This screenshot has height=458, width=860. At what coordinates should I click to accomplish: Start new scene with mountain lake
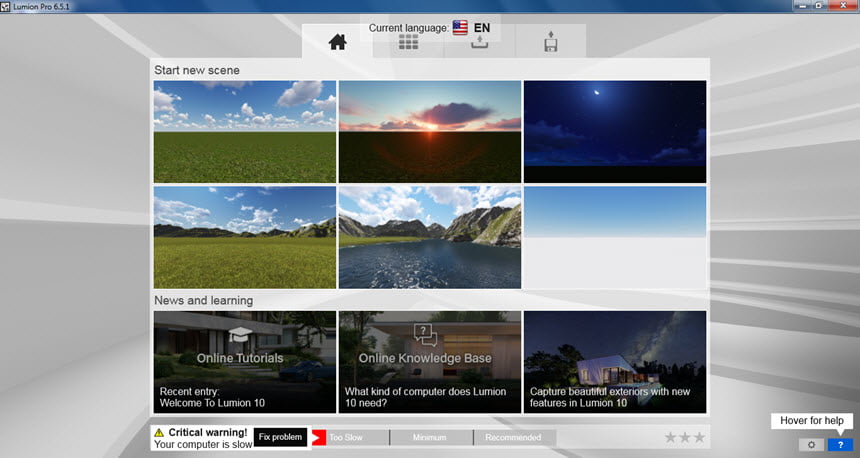click(429, 237)
